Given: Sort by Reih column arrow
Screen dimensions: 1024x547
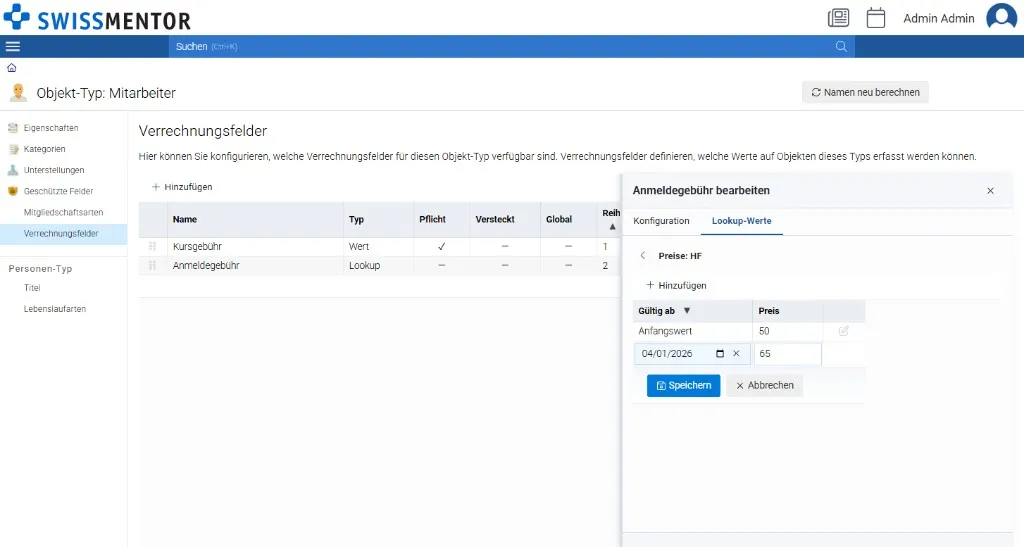Looking at the screenshot, I should [612, 227].
